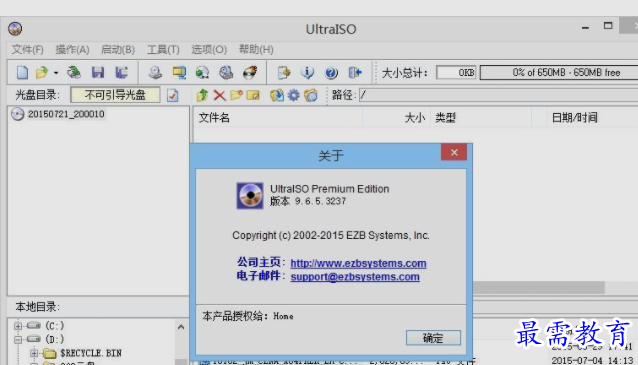Image resolution: width=638 pixels, height=365 pixels.
Task: Go up one folder with green arrow icon
Action: click(x=202, y=96)
